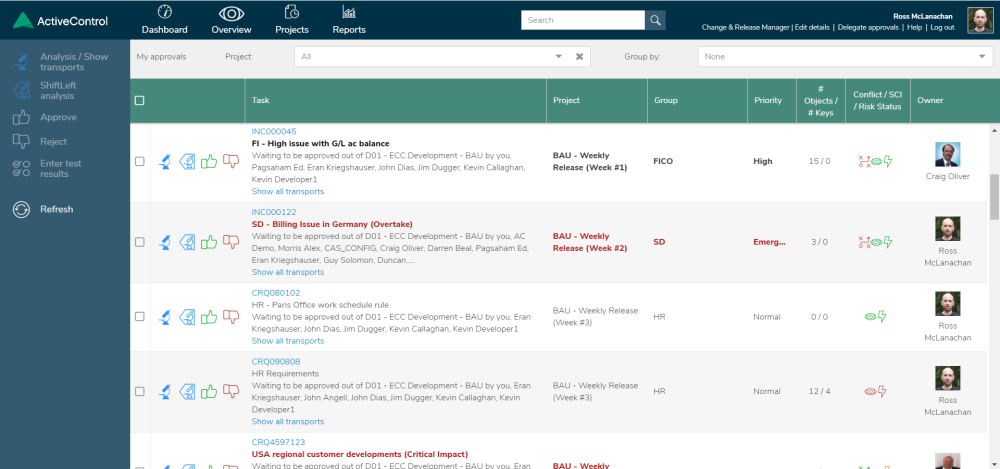Click the microscope analysis icon for INC000122
This screenshot has width=1000, height=469.
[x=165, y=242]
